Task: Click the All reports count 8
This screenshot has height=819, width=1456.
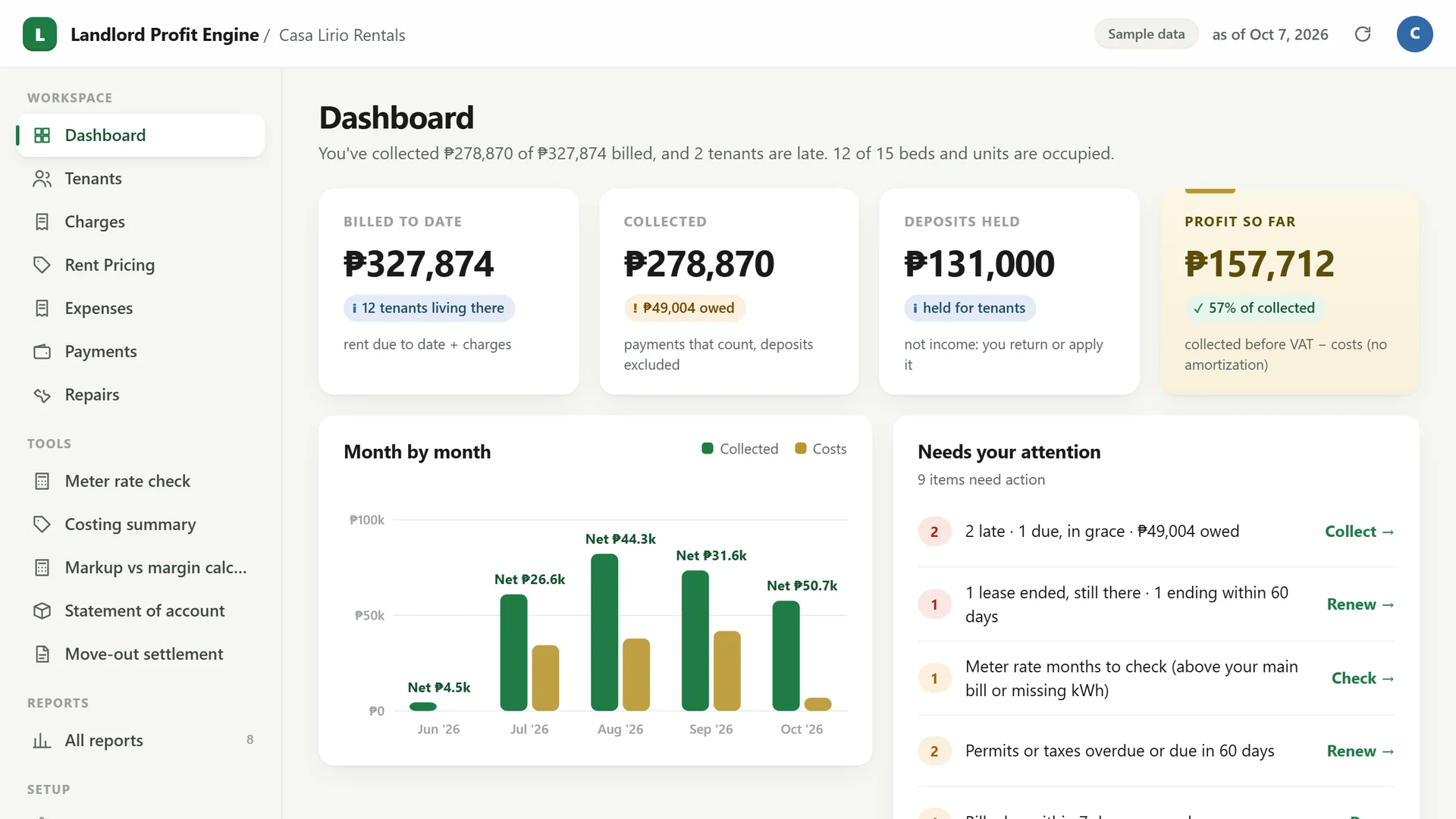Action: click(250, 740)
